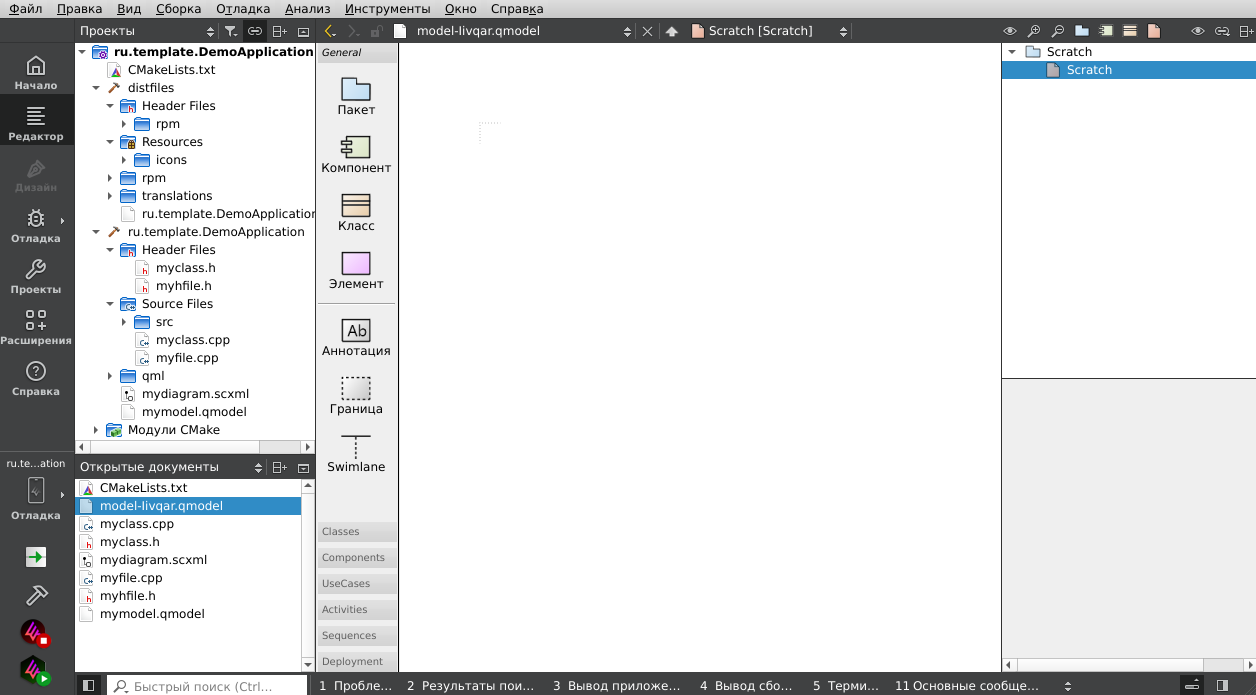The image size is (1256, 695).
Task: Click zoom in magnifier icon
Action: [1034, 31]
